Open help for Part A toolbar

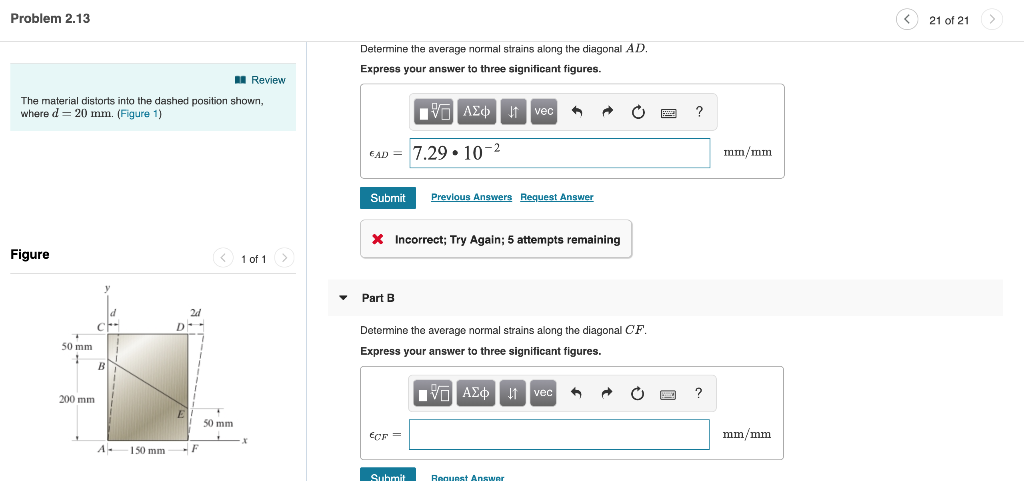(x=699, y=112)
